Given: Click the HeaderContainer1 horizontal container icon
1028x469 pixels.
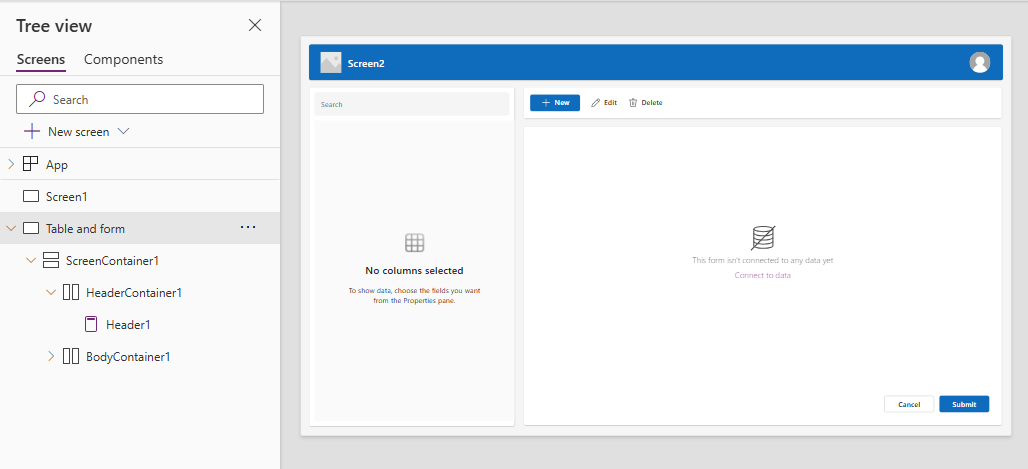Looking at the screenshot, I should [71, 293].
